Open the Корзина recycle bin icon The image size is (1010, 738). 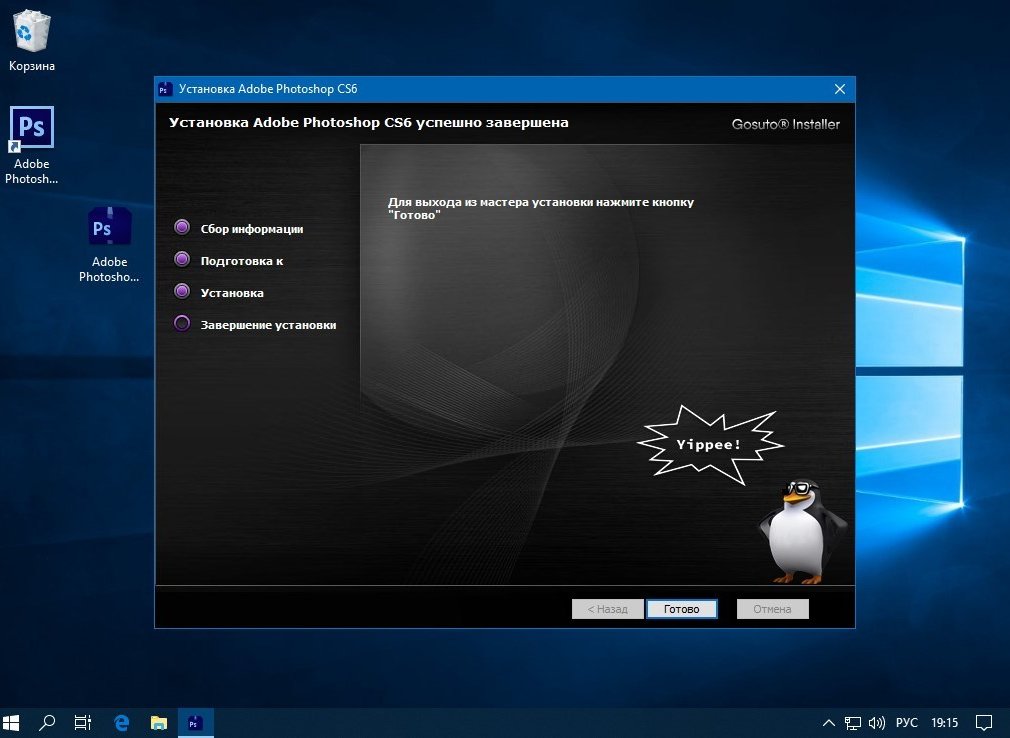pyautogui.click(x=31, y=40)
